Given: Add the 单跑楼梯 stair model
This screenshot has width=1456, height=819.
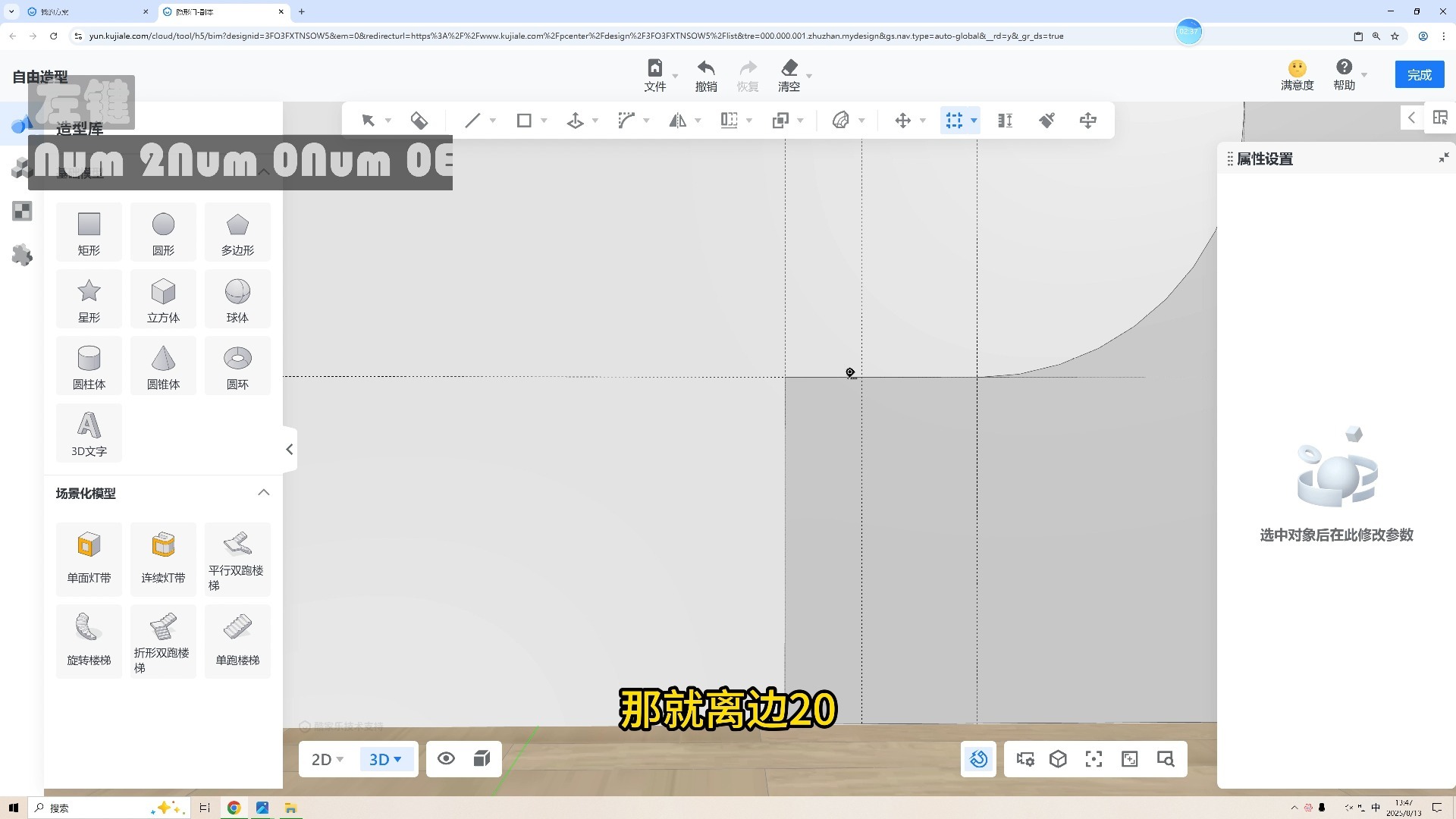Looking at the screenshot, I should coord(237,642).
